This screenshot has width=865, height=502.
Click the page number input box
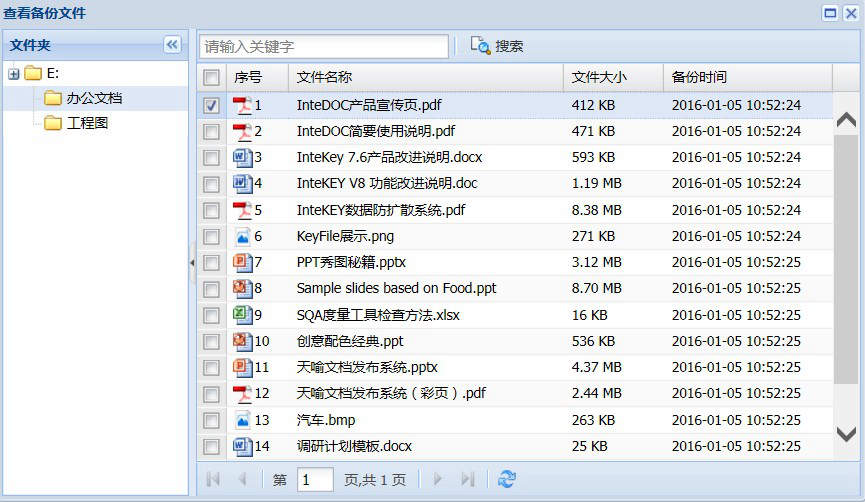(x=315, y=479)
